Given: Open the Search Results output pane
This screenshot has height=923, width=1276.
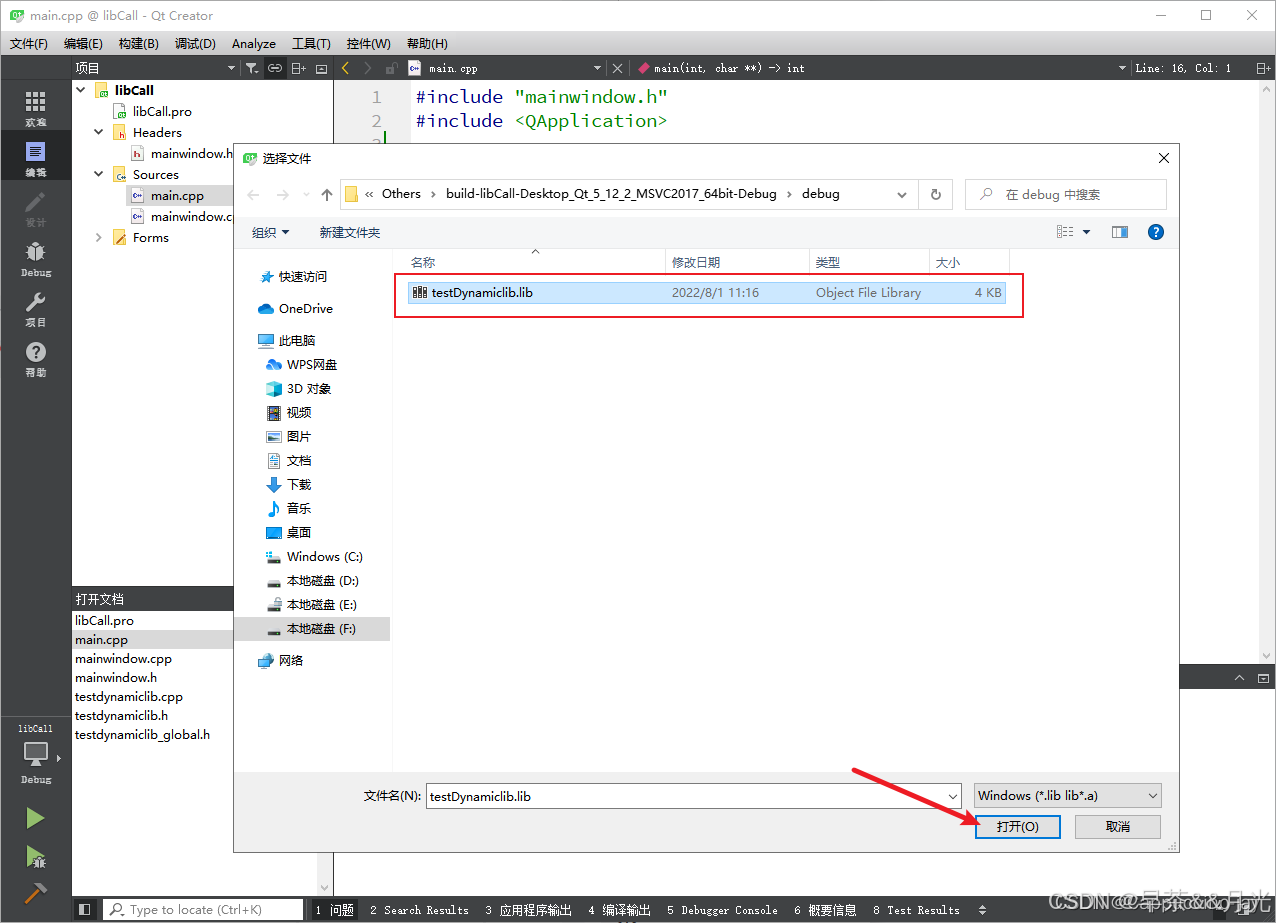Looking at the screenshot, I should click(x=419, y=910).
